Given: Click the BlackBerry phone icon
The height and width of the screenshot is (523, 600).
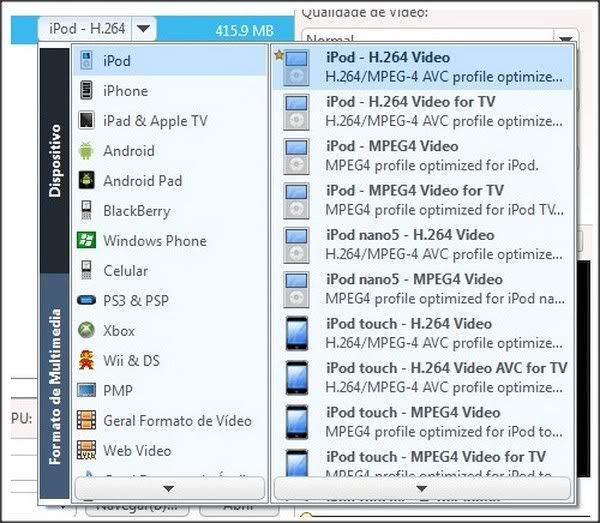Looking at the screenshot, I should click(x=86, y=210).
